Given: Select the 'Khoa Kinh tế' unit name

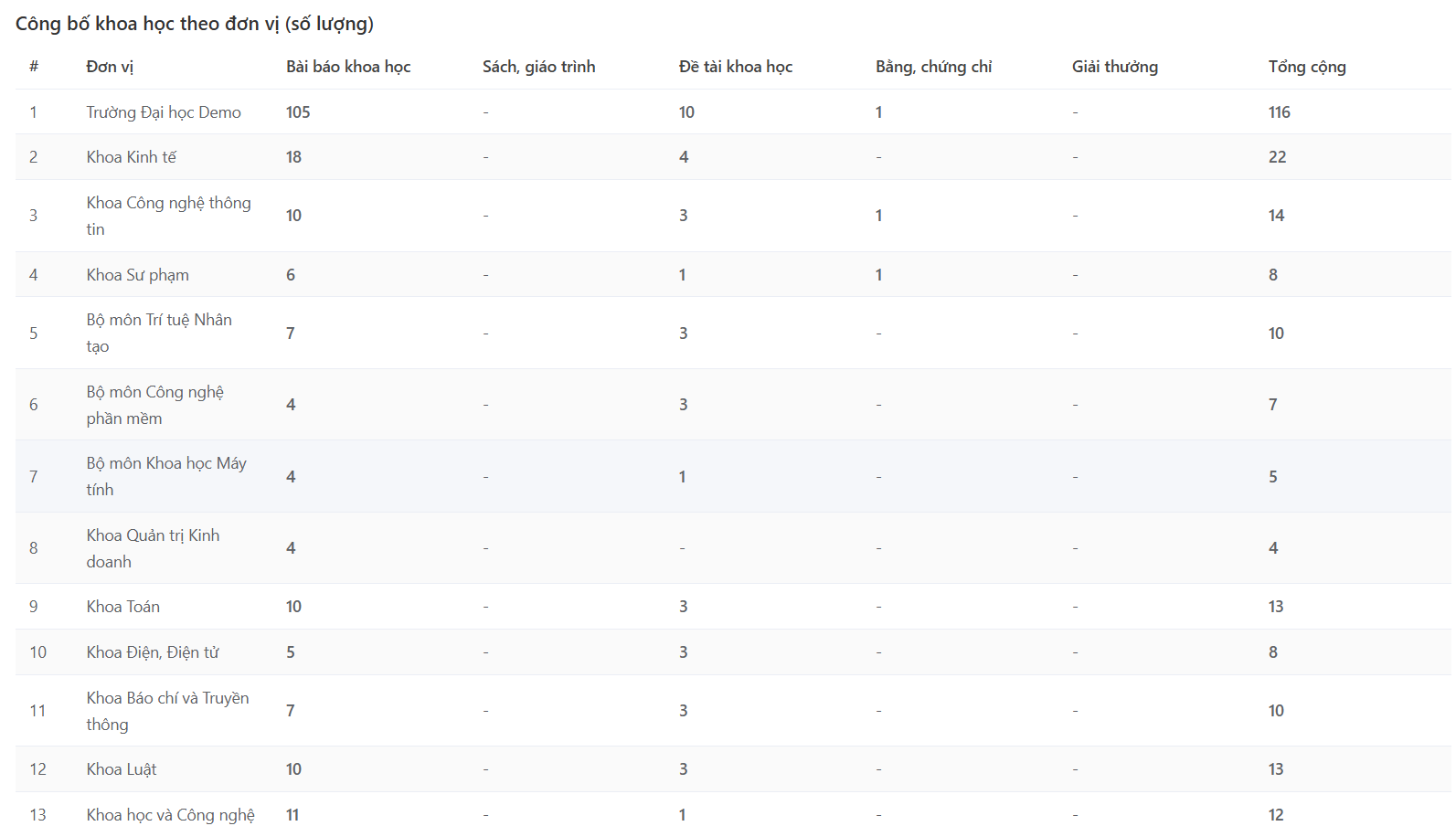Looking at the screenshot, I should pos(131,157).
